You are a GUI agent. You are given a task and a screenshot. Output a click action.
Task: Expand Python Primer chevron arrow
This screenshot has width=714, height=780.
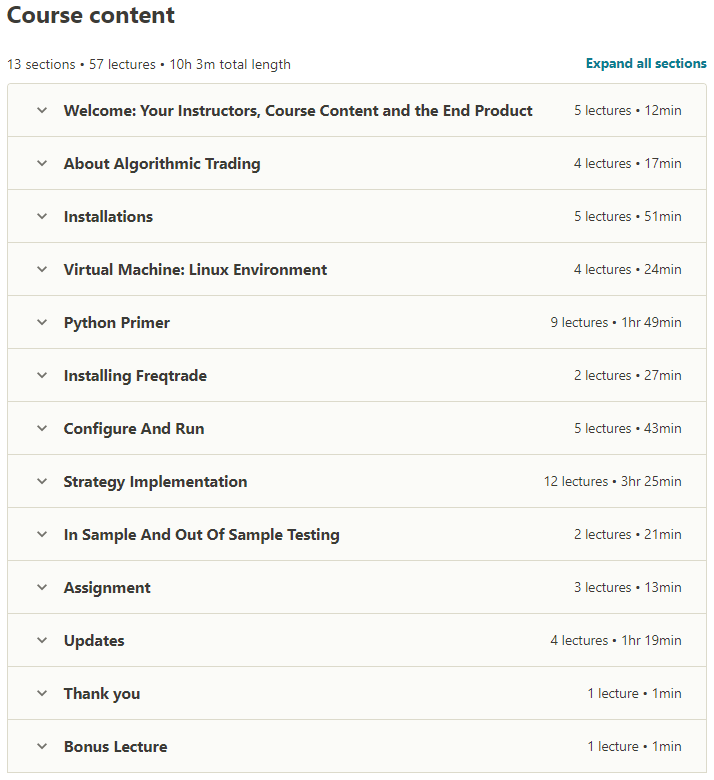(x=42, y=323)
